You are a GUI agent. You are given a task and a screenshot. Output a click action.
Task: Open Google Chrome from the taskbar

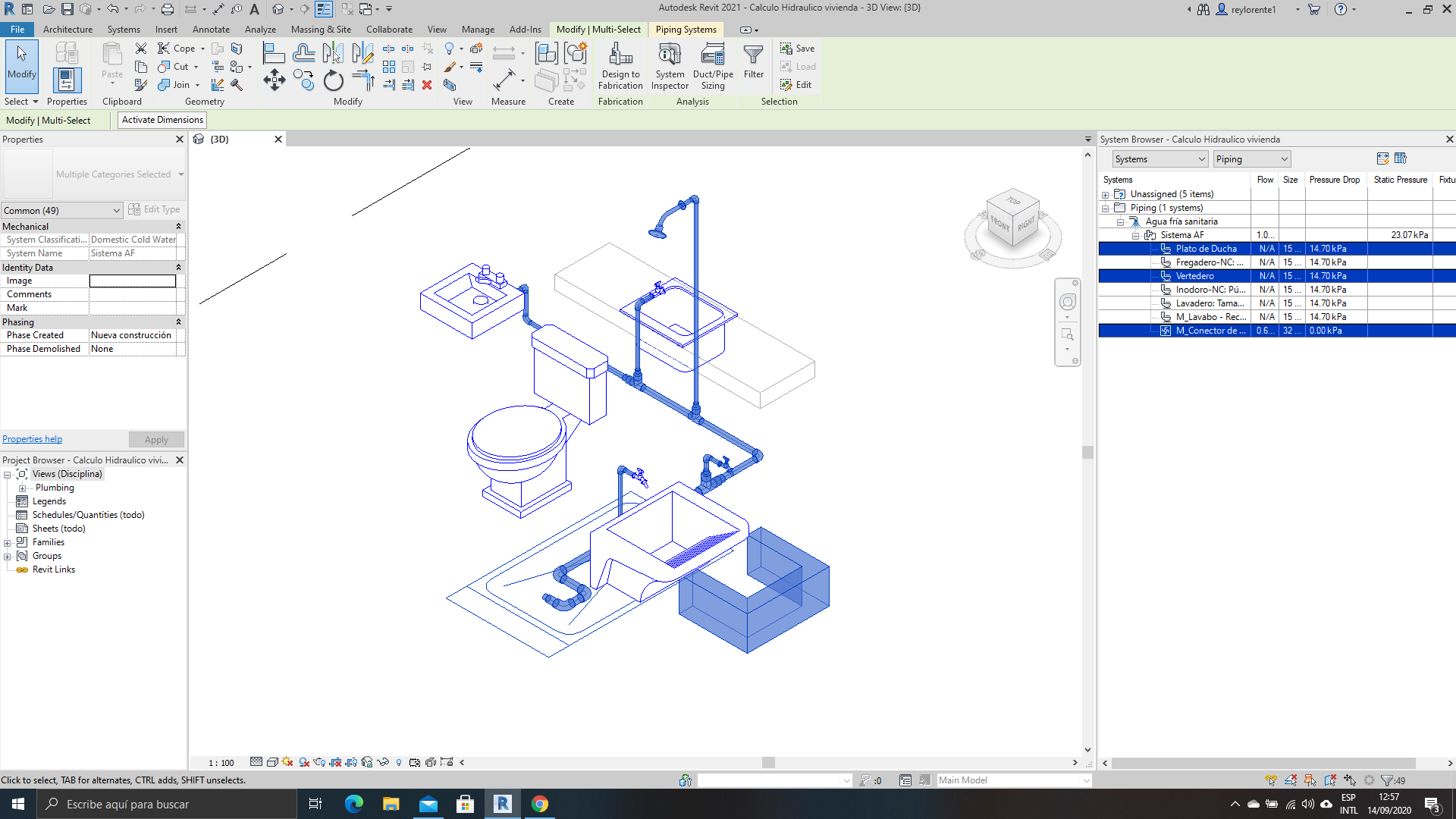pos(540,804)
